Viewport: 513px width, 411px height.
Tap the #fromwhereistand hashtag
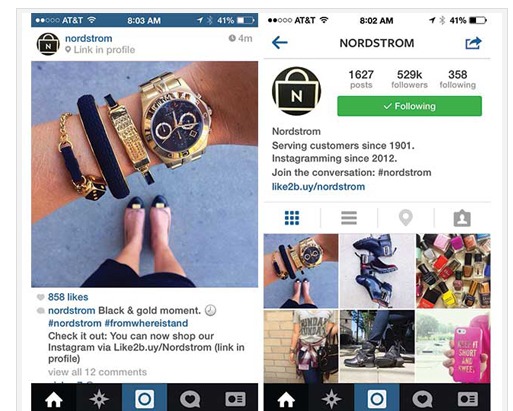click(146, 323)
